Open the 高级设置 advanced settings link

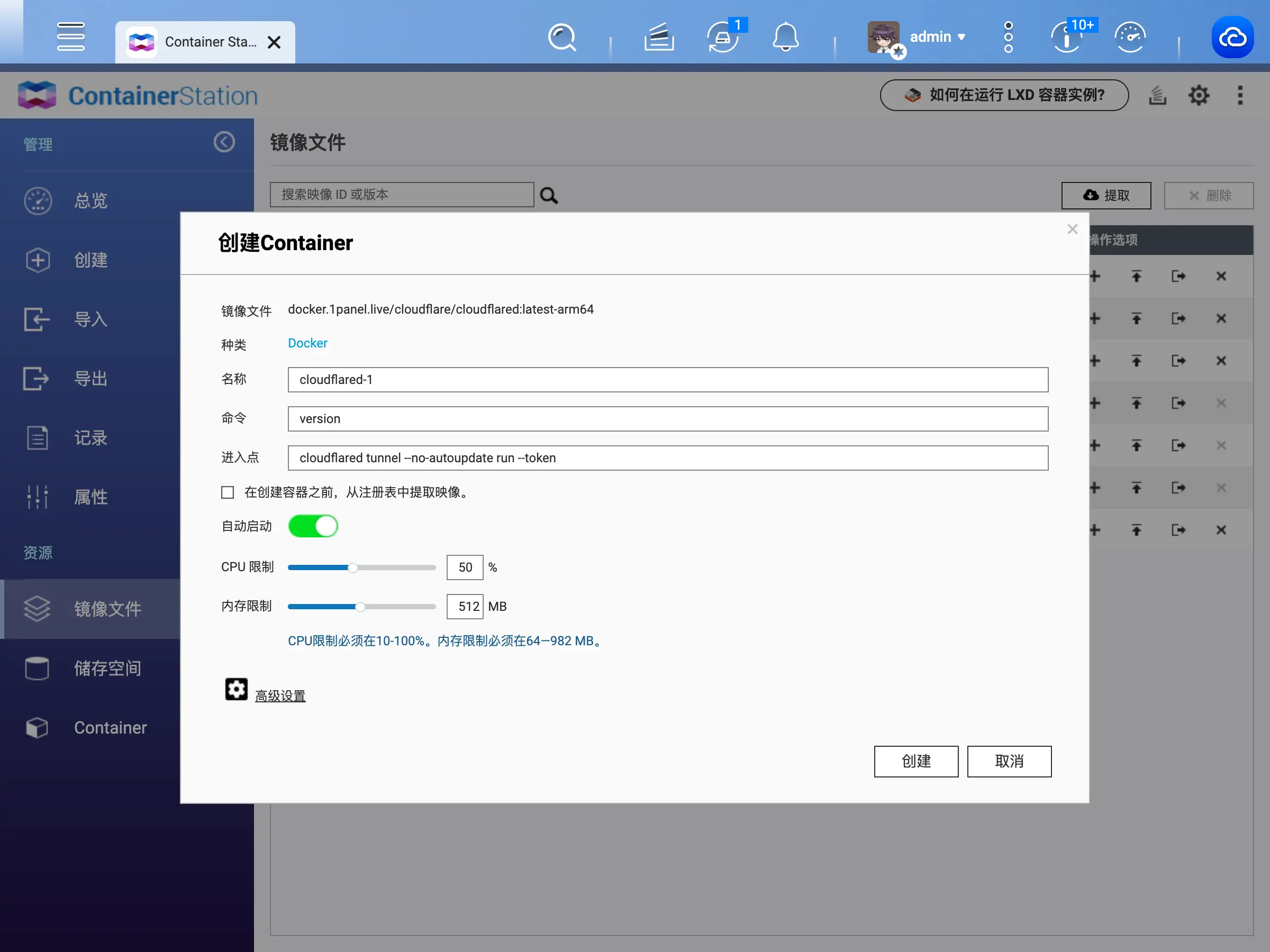[280, 696]
